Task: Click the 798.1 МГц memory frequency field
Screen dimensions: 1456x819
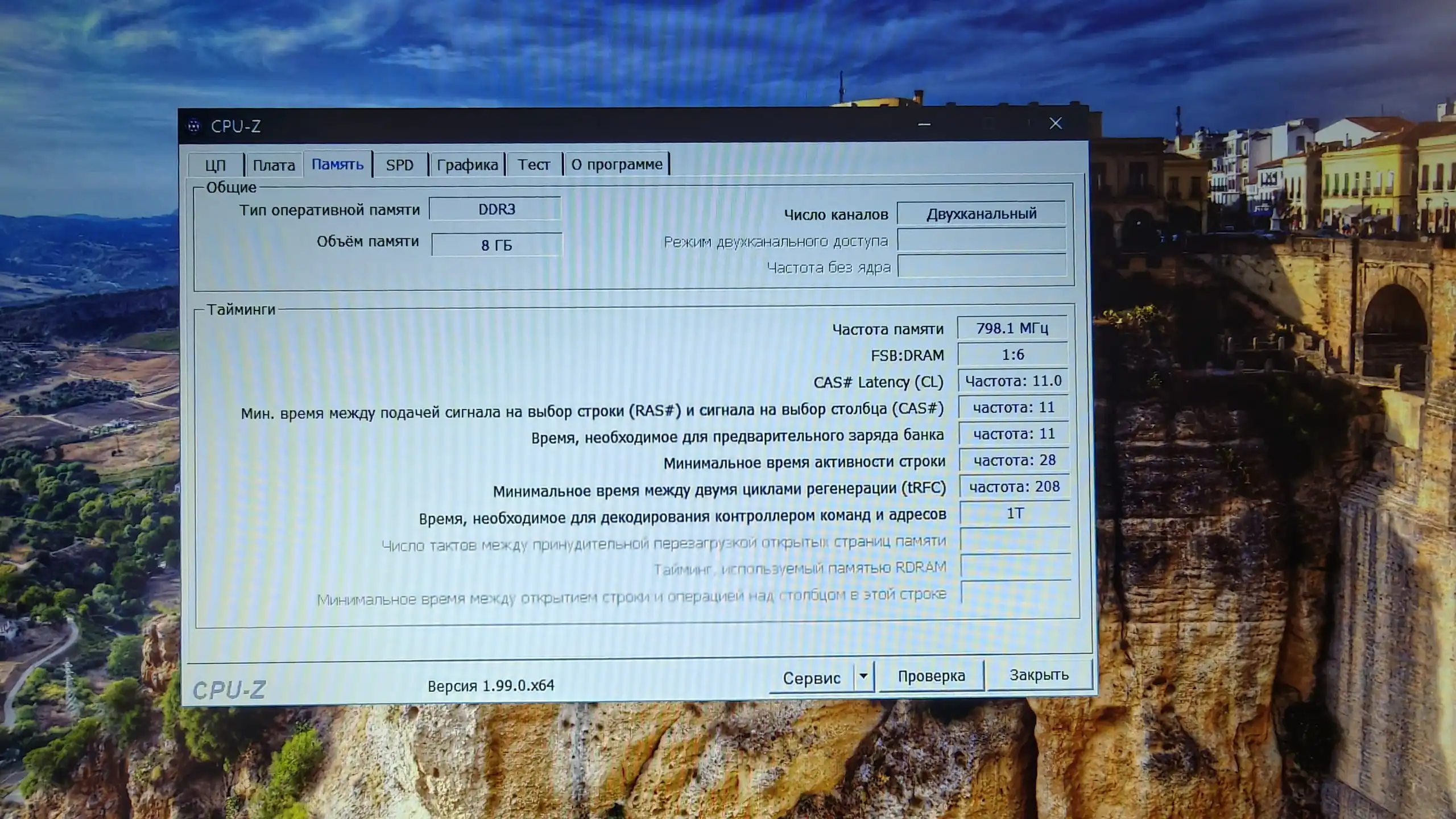Action: click(1014, 328)
